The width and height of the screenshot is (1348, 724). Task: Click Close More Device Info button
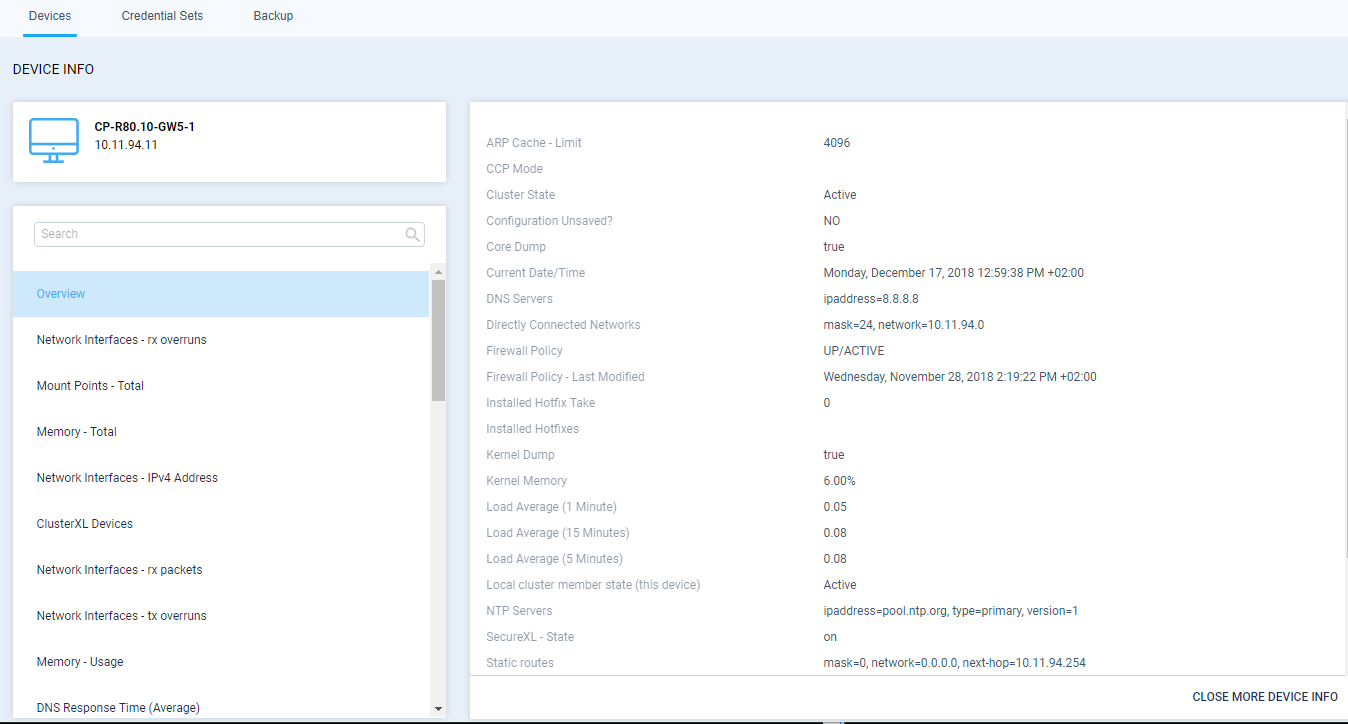[1264, 697]
